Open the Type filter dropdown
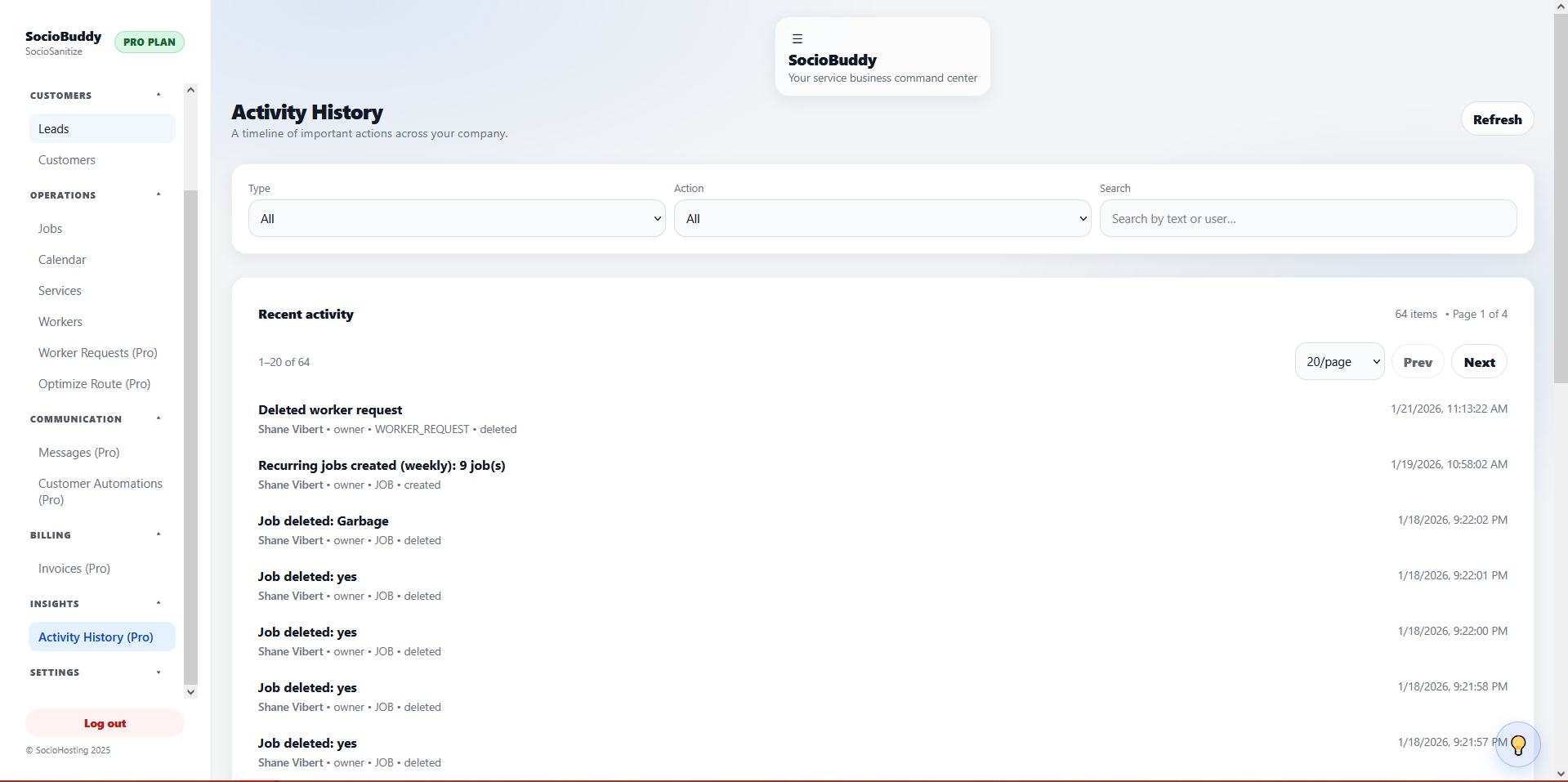This screenshot has width=1568, height=782. (456, 218)
